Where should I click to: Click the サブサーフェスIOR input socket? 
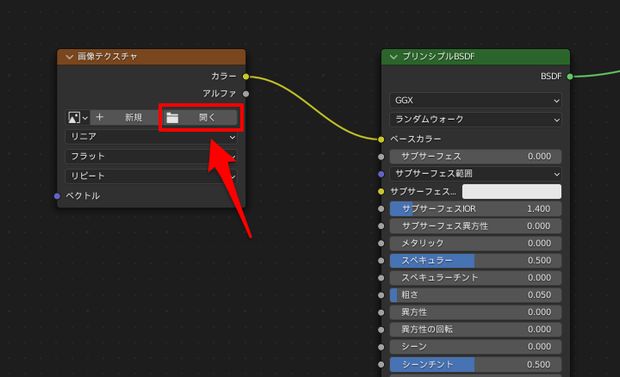click(x=381, y=209)
